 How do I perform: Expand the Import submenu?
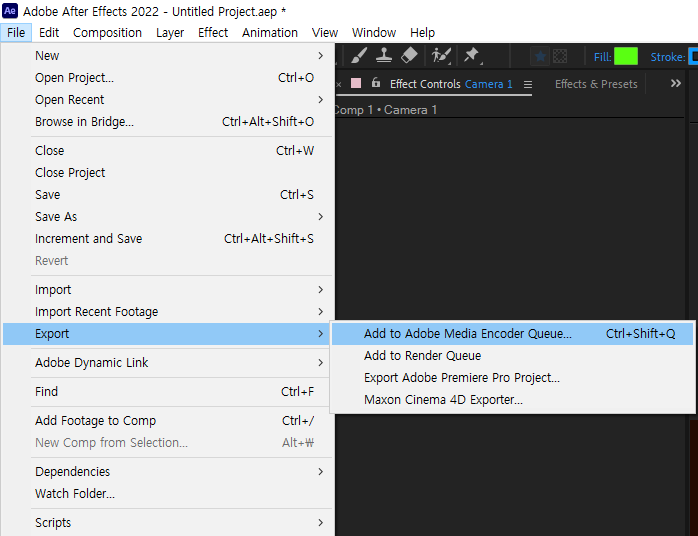point(167,290)
